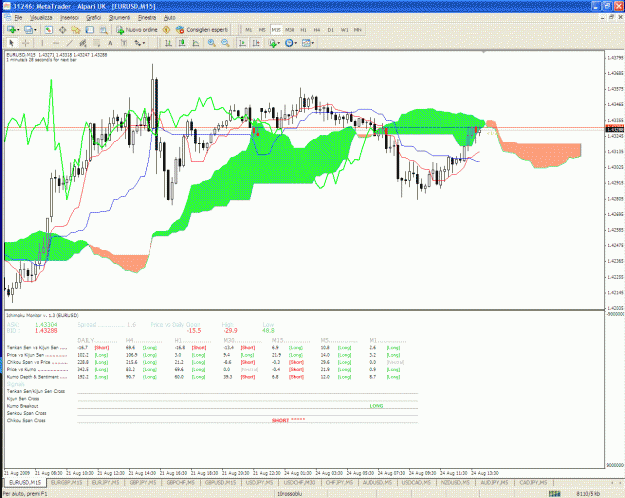The image size is (625, 498).
Task: Open the Grafici menu
Action: (93, 18)
